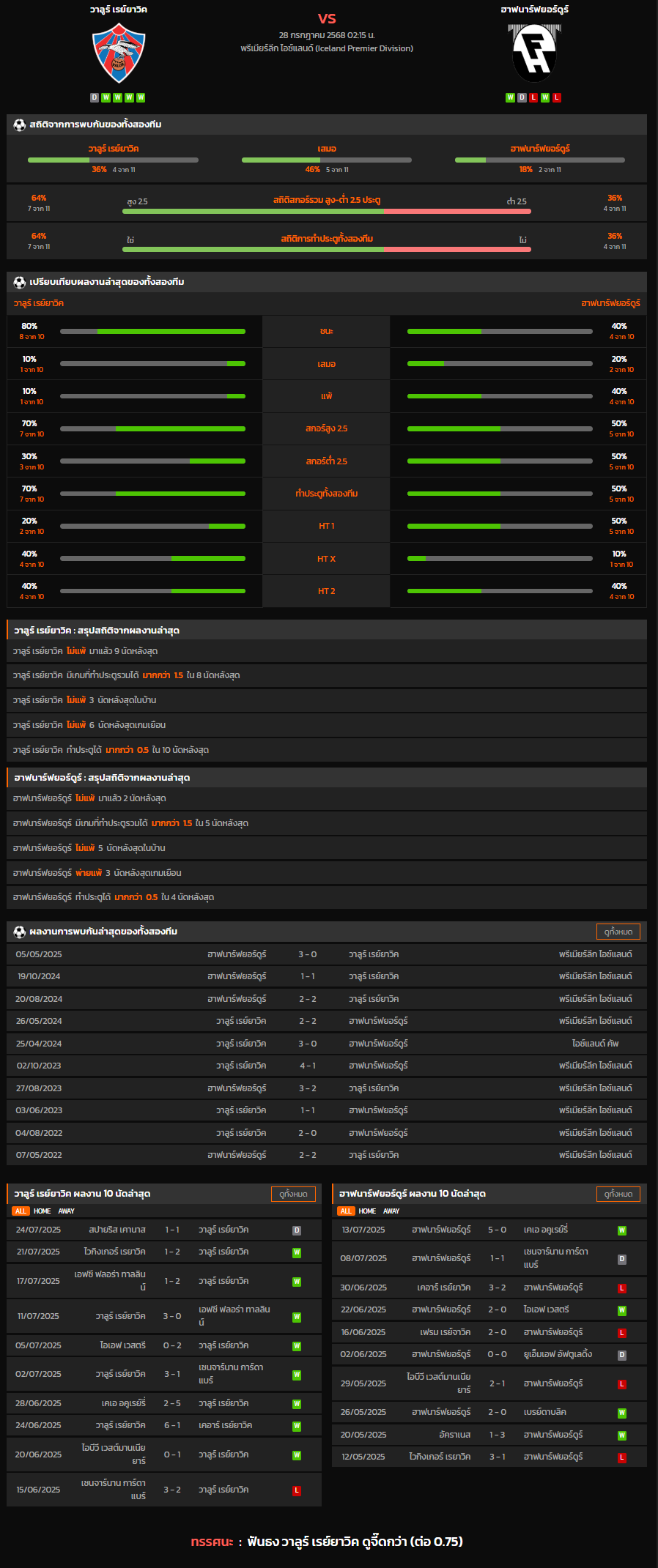Click the both teams scoring statistics bar

(327, 249)
